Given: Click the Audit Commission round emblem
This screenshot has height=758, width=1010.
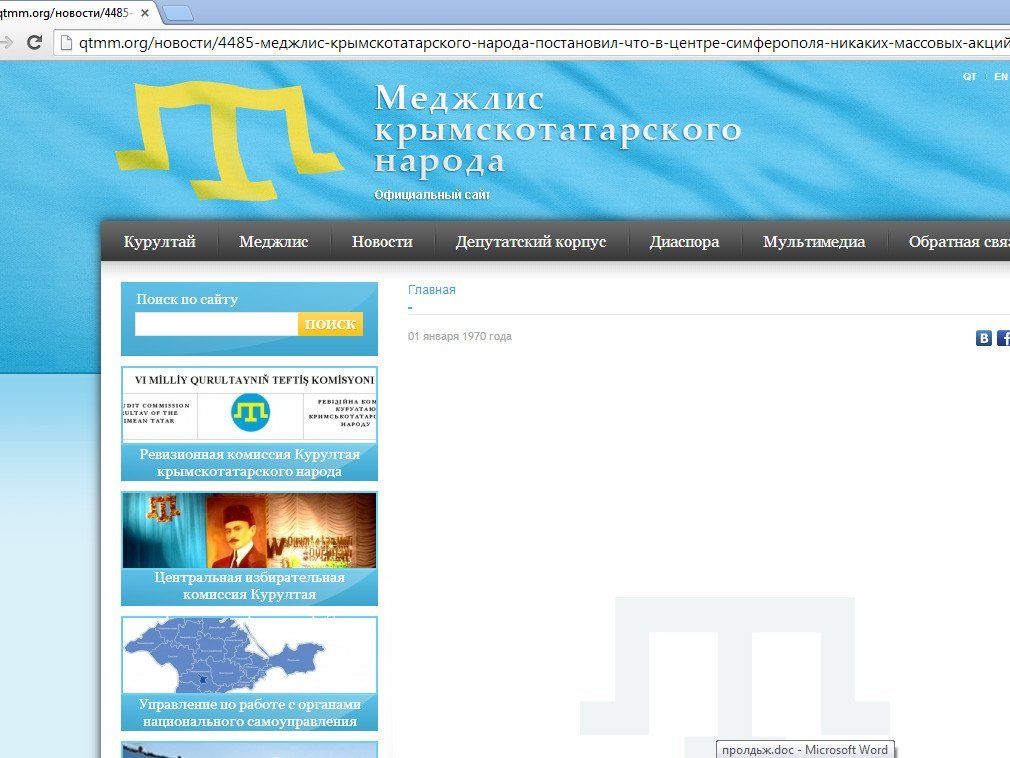Looking at the screenshot, I should 250,413.
